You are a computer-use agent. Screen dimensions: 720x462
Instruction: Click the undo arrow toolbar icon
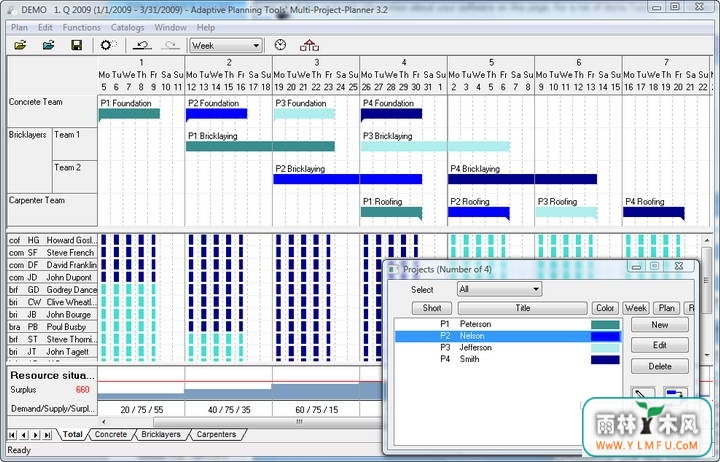[142, 45]
